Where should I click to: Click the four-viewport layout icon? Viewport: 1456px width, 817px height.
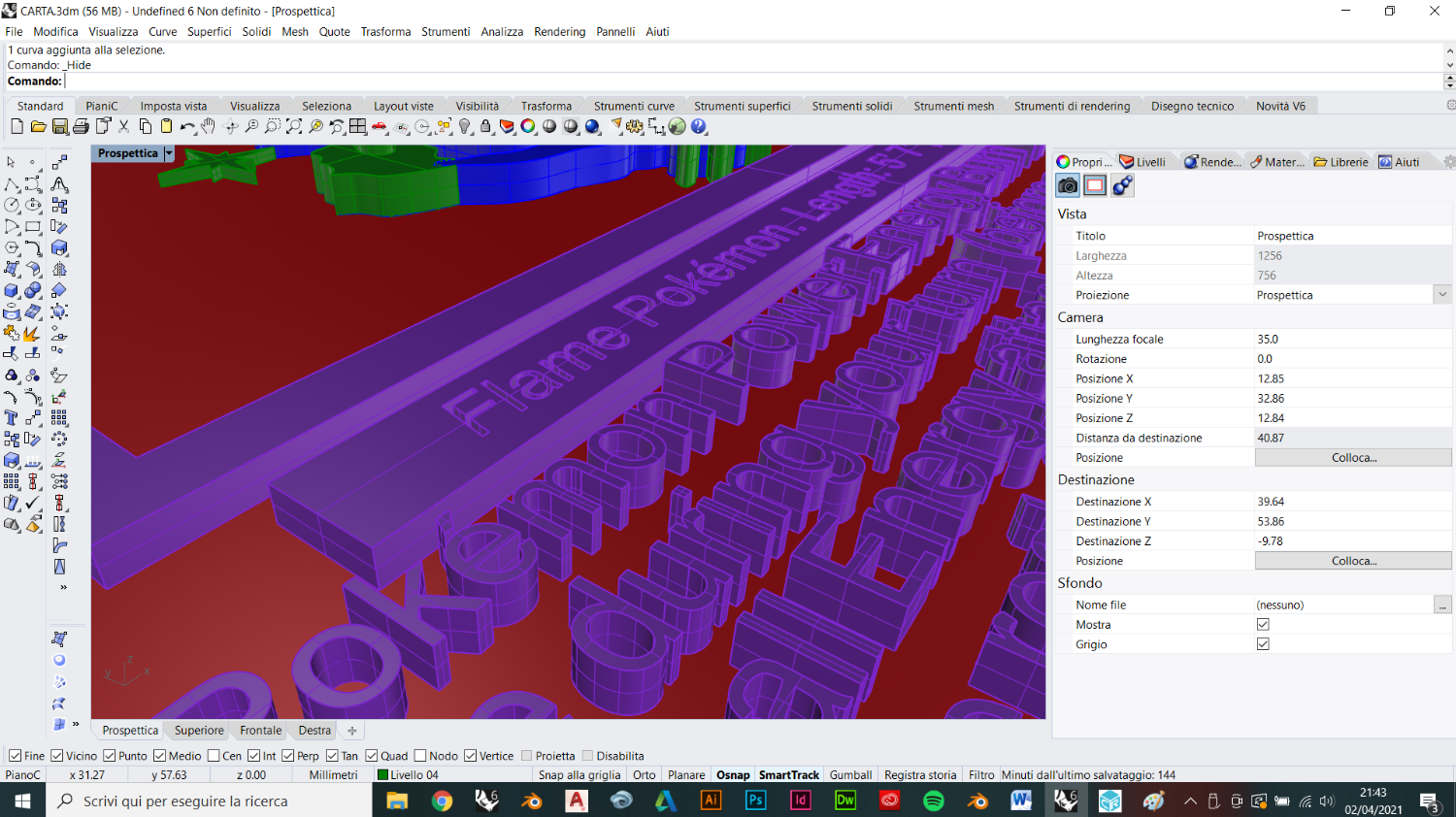358,126
